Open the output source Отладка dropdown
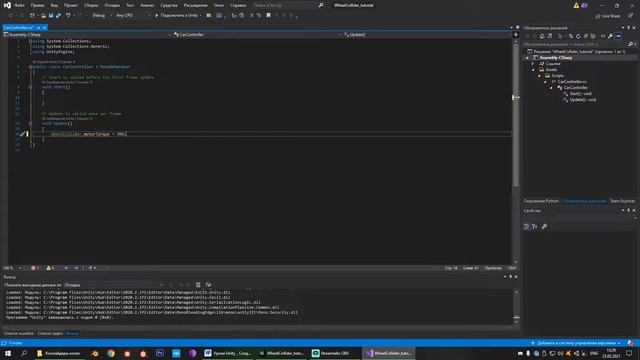Screen dimensions: 640x360 pyautogui.click(x=114, y=285)
